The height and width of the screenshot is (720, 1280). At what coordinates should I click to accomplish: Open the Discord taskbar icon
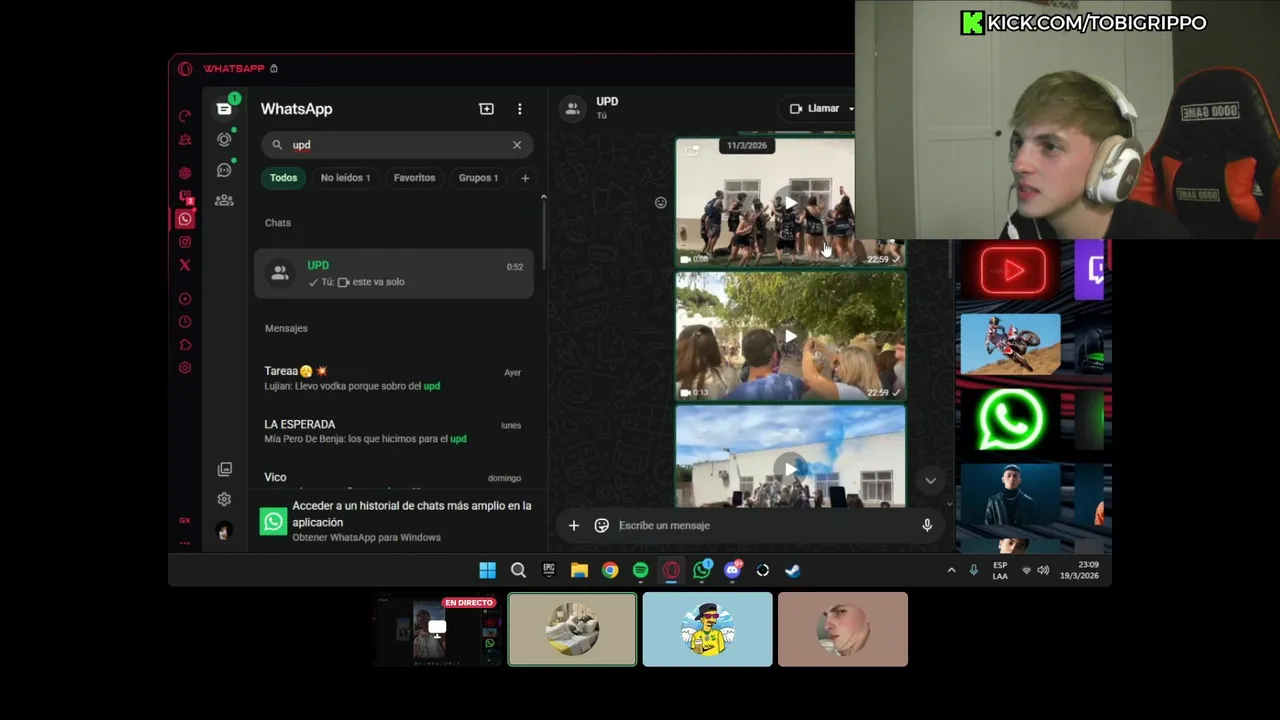click(733, 570)
